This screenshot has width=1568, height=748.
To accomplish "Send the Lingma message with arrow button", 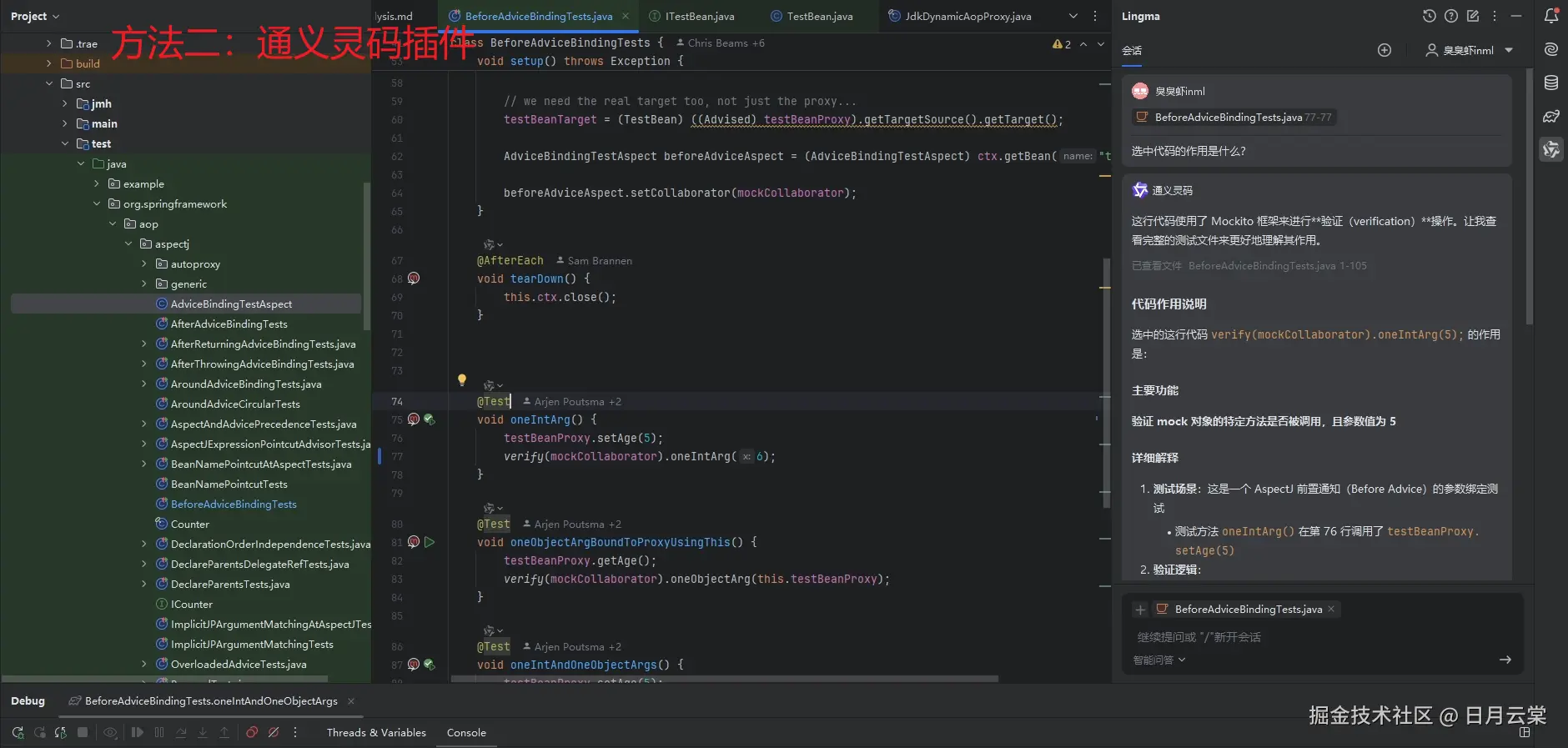I will click(x=1505, y=660).
